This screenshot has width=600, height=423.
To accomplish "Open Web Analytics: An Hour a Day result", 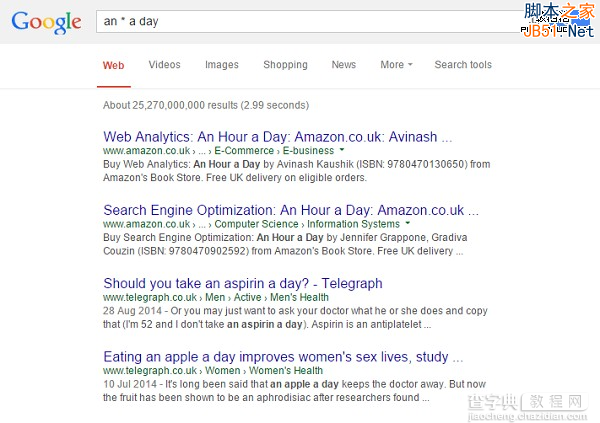I will tap(278, 137).
